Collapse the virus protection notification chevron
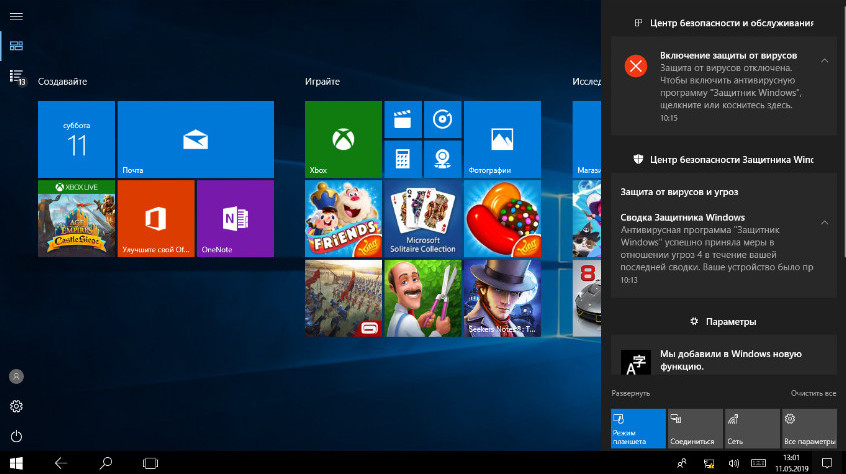This screenshot has width=846, height=474. [x=824, y=60]
